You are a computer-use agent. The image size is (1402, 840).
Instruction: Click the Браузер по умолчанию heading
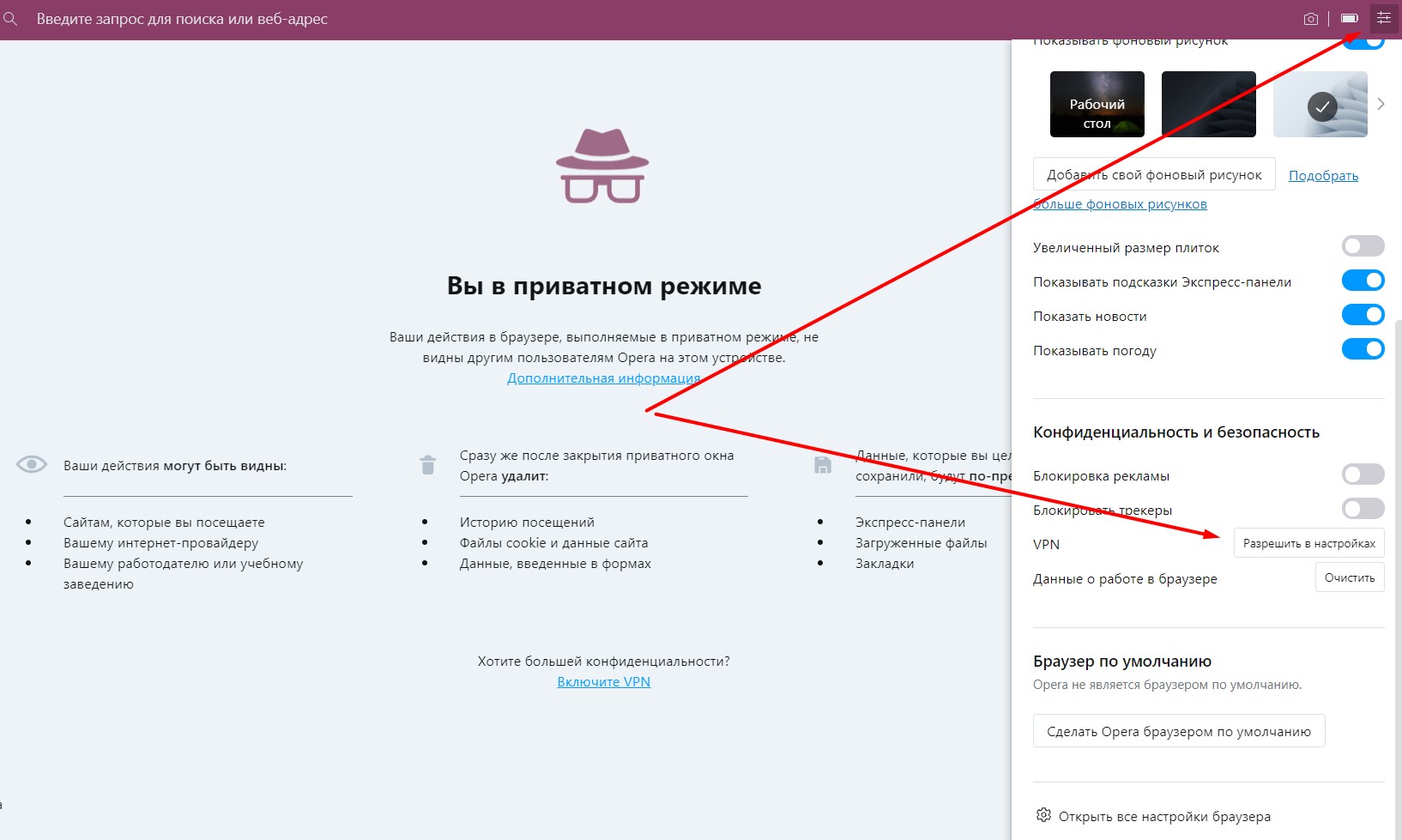coord(1122,661)
